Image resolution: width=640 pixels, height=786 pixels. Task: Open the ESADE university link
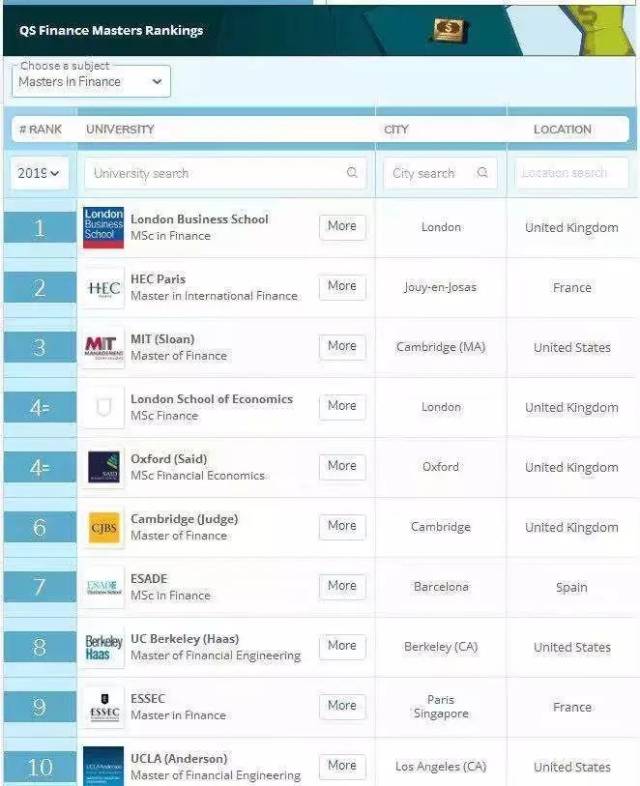pyautogui.click(x=149, y=578)
